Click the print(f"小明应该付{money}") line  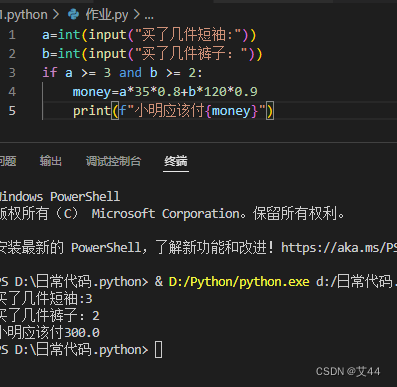point(173,111)
